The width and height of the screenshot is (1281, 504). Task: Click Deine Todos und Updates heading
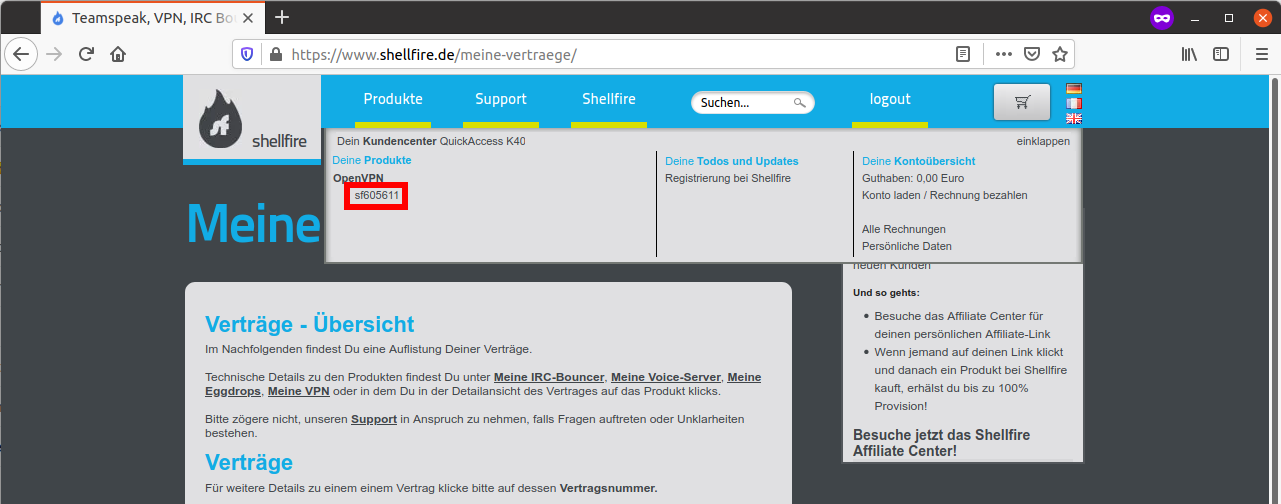(732, 161)
